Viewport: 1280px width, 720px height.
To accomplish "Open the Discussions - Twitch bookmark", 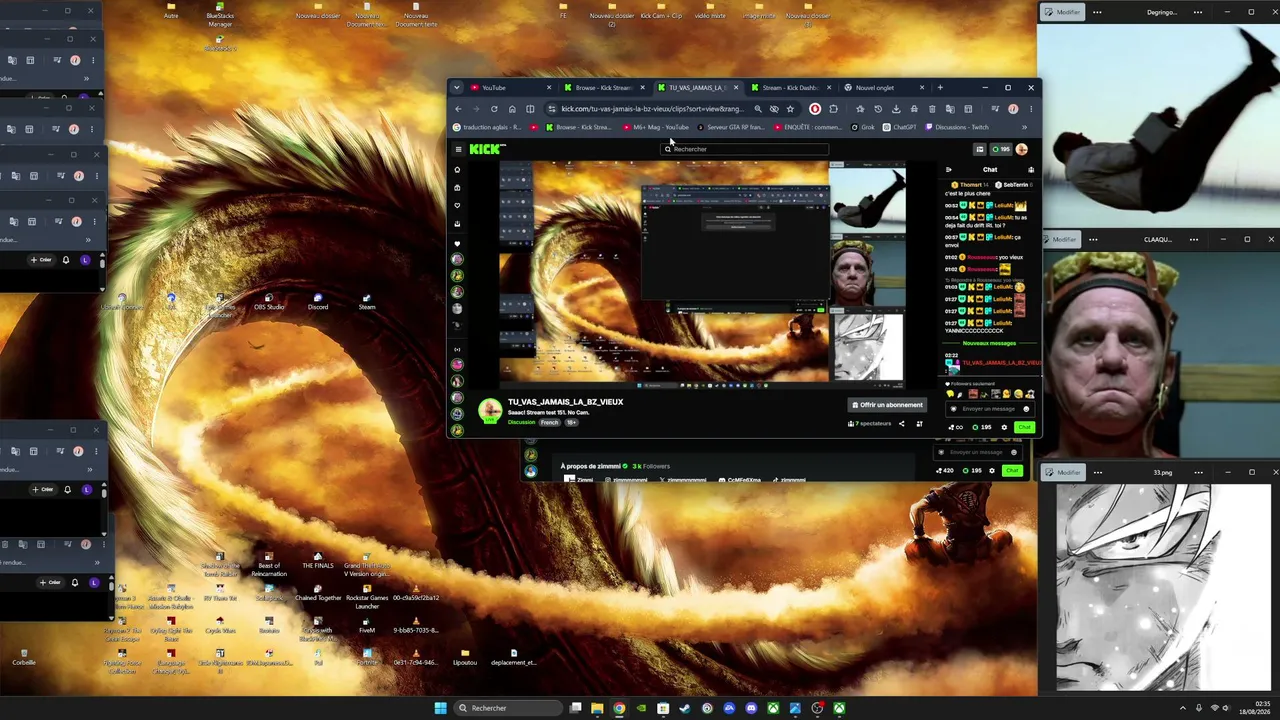I will pos(957,127).
